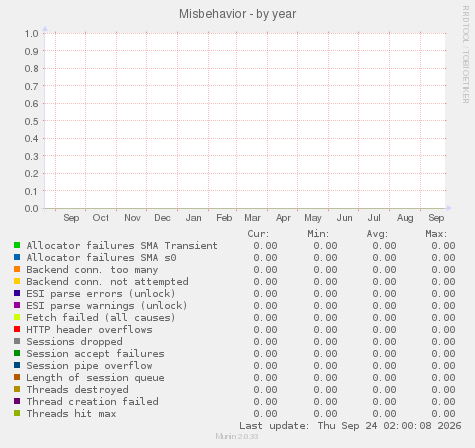Select the Session accept failures legend label
The width and height of the screenshot is (475, 448).
tap(95, 354)
